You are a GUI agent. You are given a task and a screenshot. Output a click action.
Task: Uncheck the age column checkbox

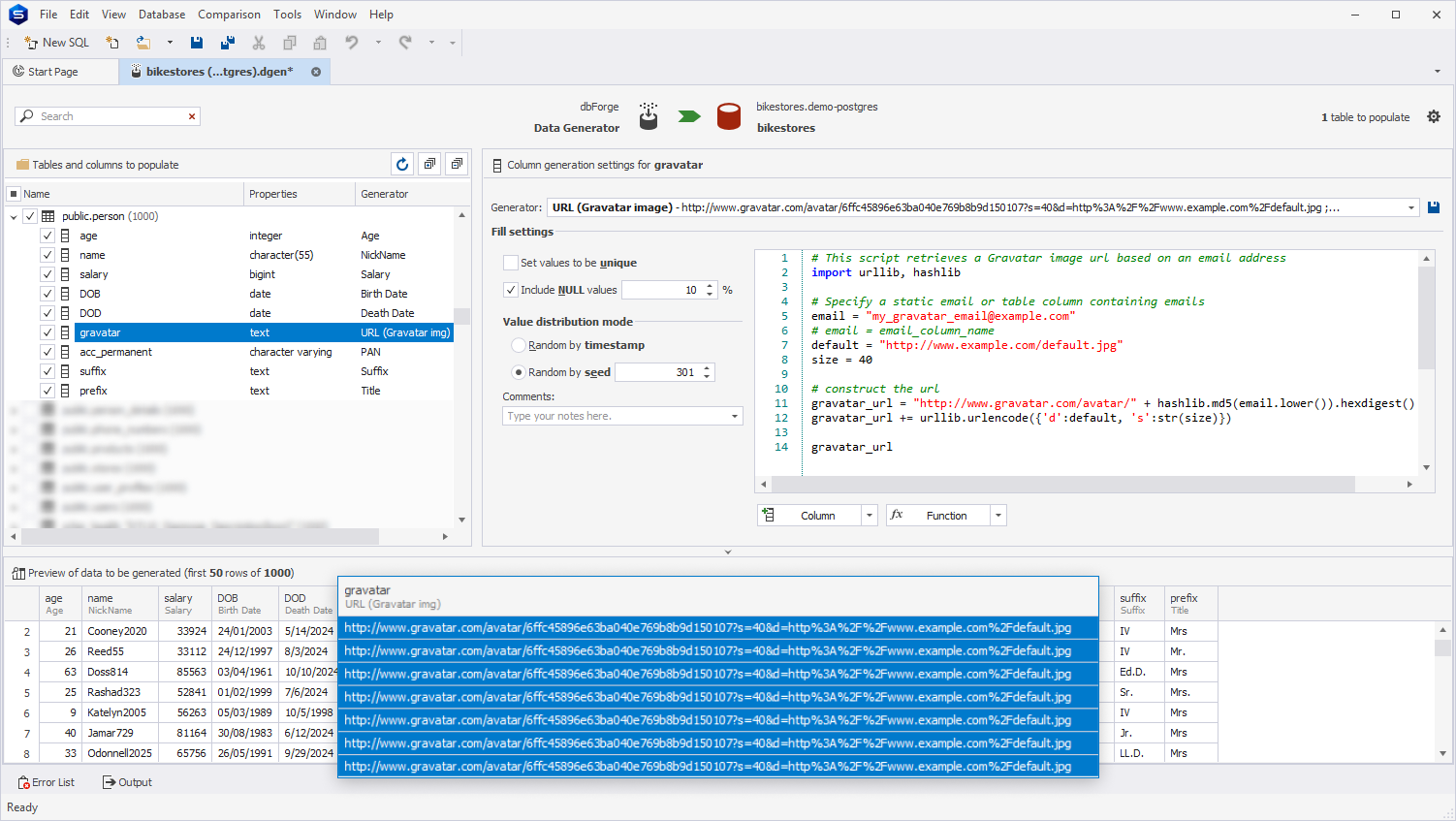47,236
